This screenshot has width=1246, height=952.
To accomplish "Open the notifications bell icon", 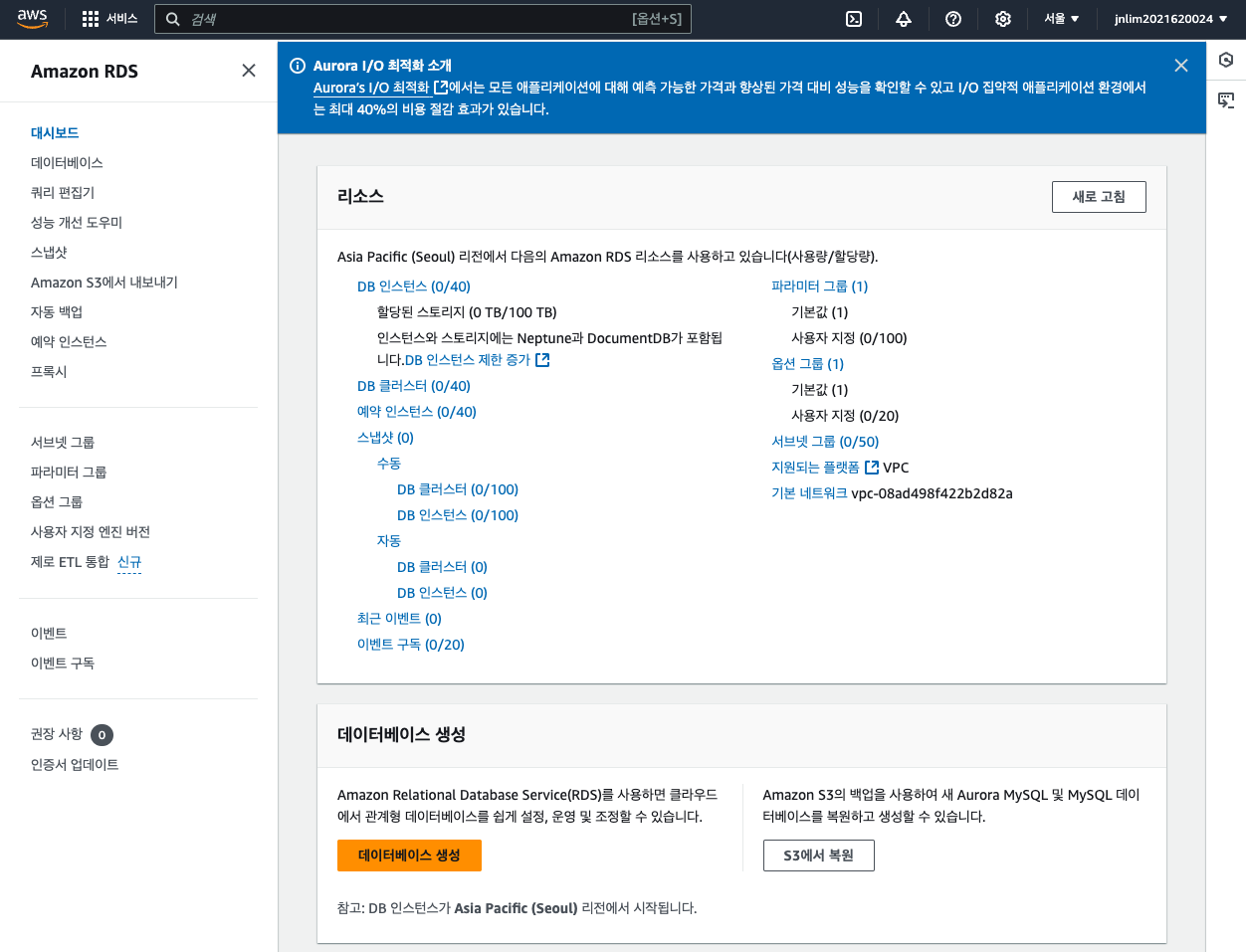I will (904, 19).
